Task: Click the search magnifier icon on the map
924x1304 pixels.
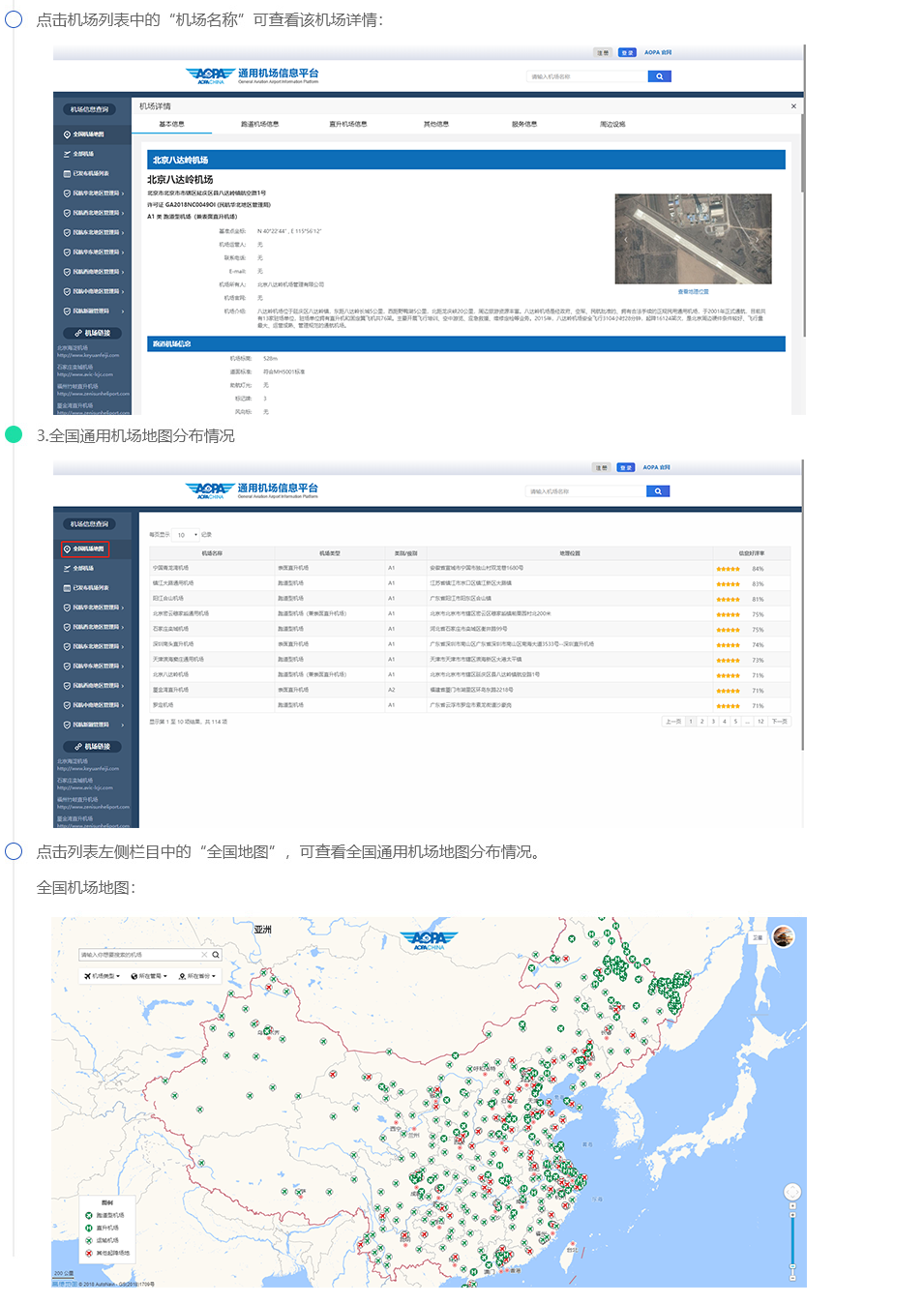Action: coord(216,955)
